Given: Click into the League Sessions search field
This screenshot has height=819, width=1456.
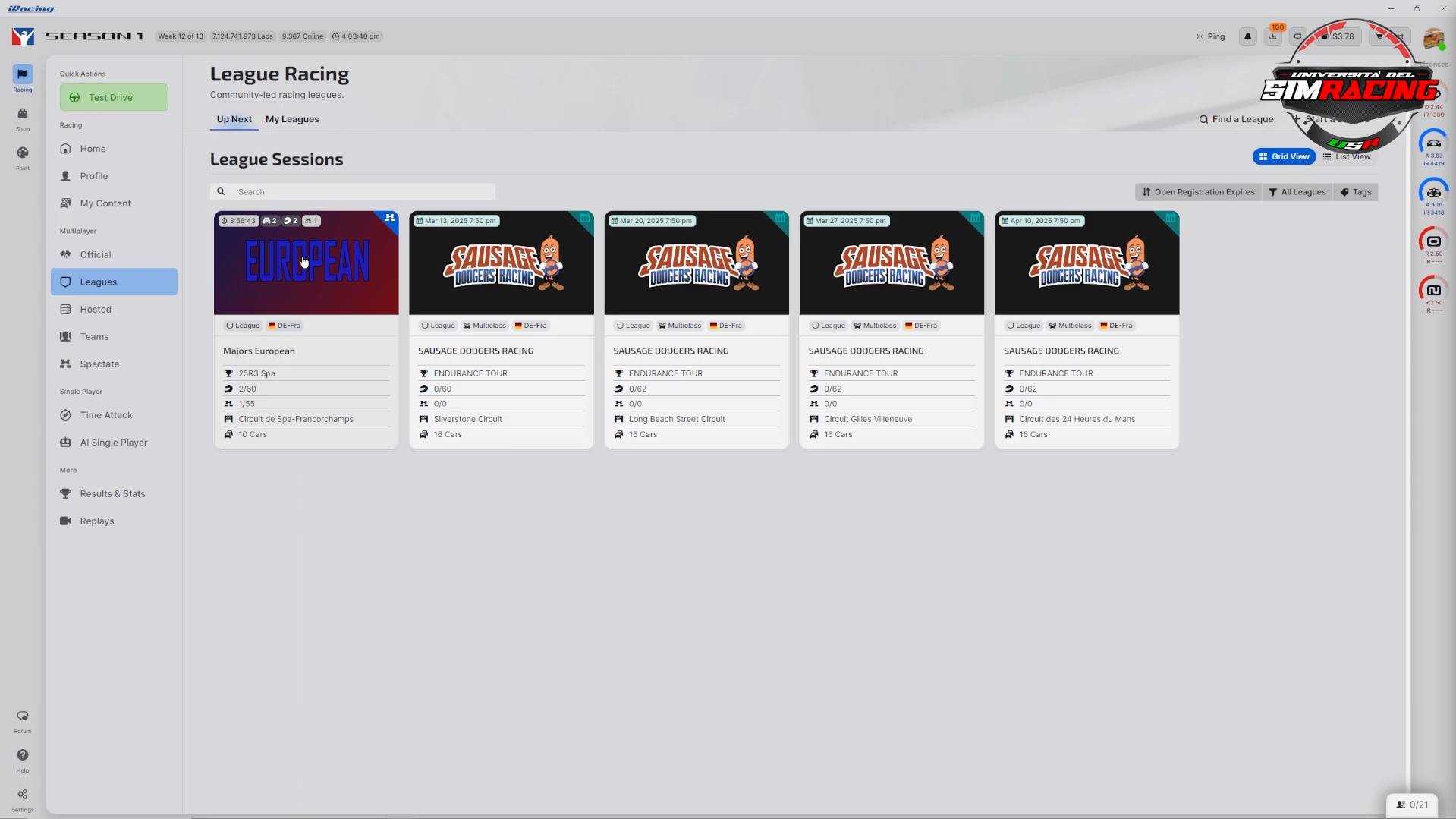Looking at the screenshot, I should pyautogui.click(x=353, y=192).
